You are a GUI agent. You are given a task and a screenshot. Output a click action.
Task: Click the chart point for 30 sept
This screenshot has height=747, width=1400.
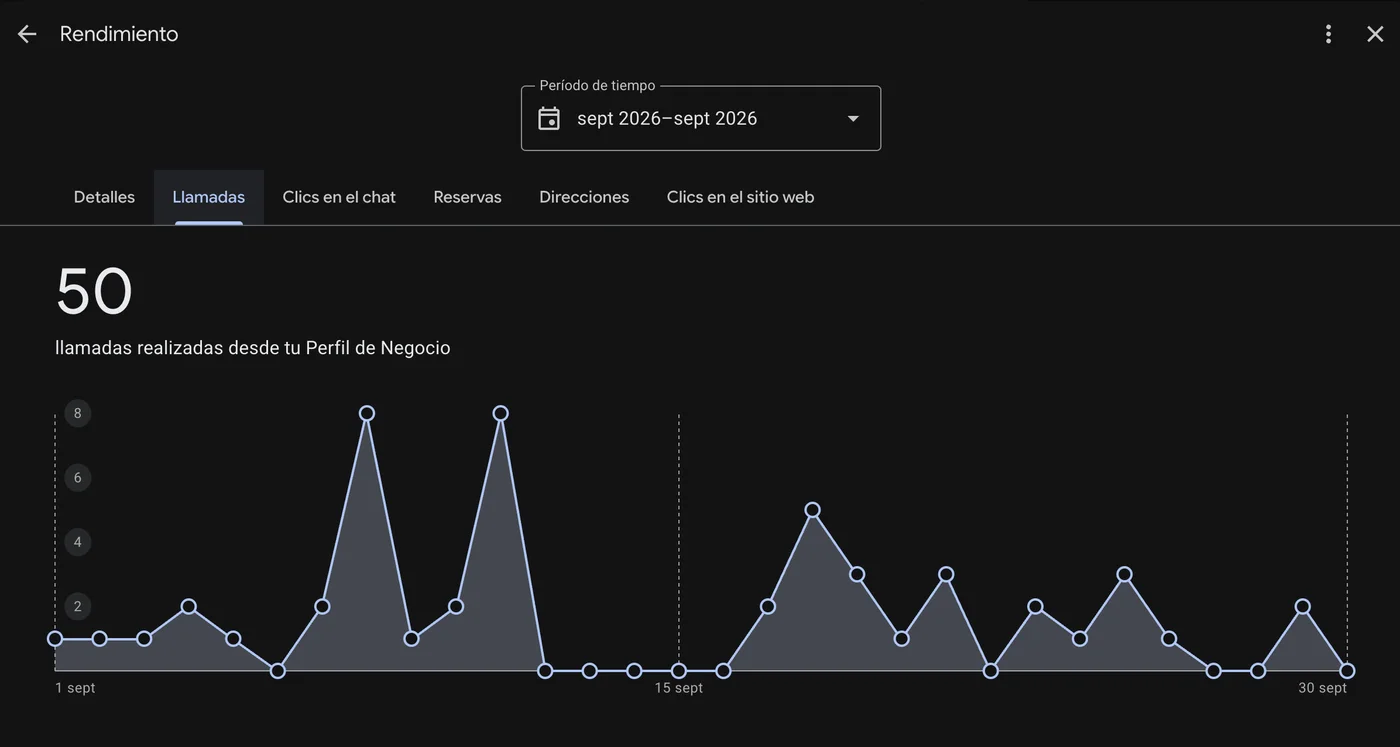(x=1347, y=670)
